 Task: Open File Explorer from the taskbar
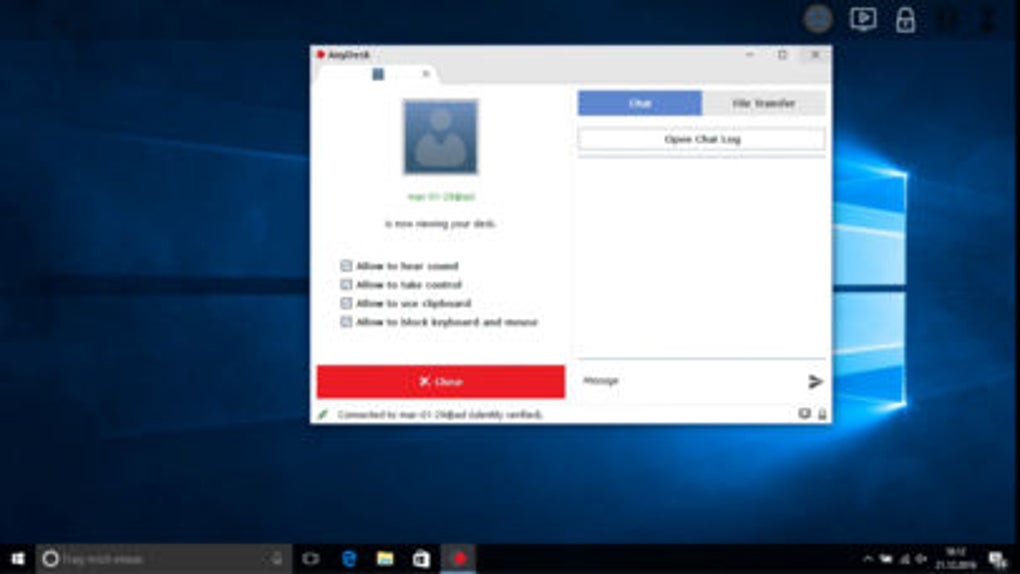[x=385, y=559]
